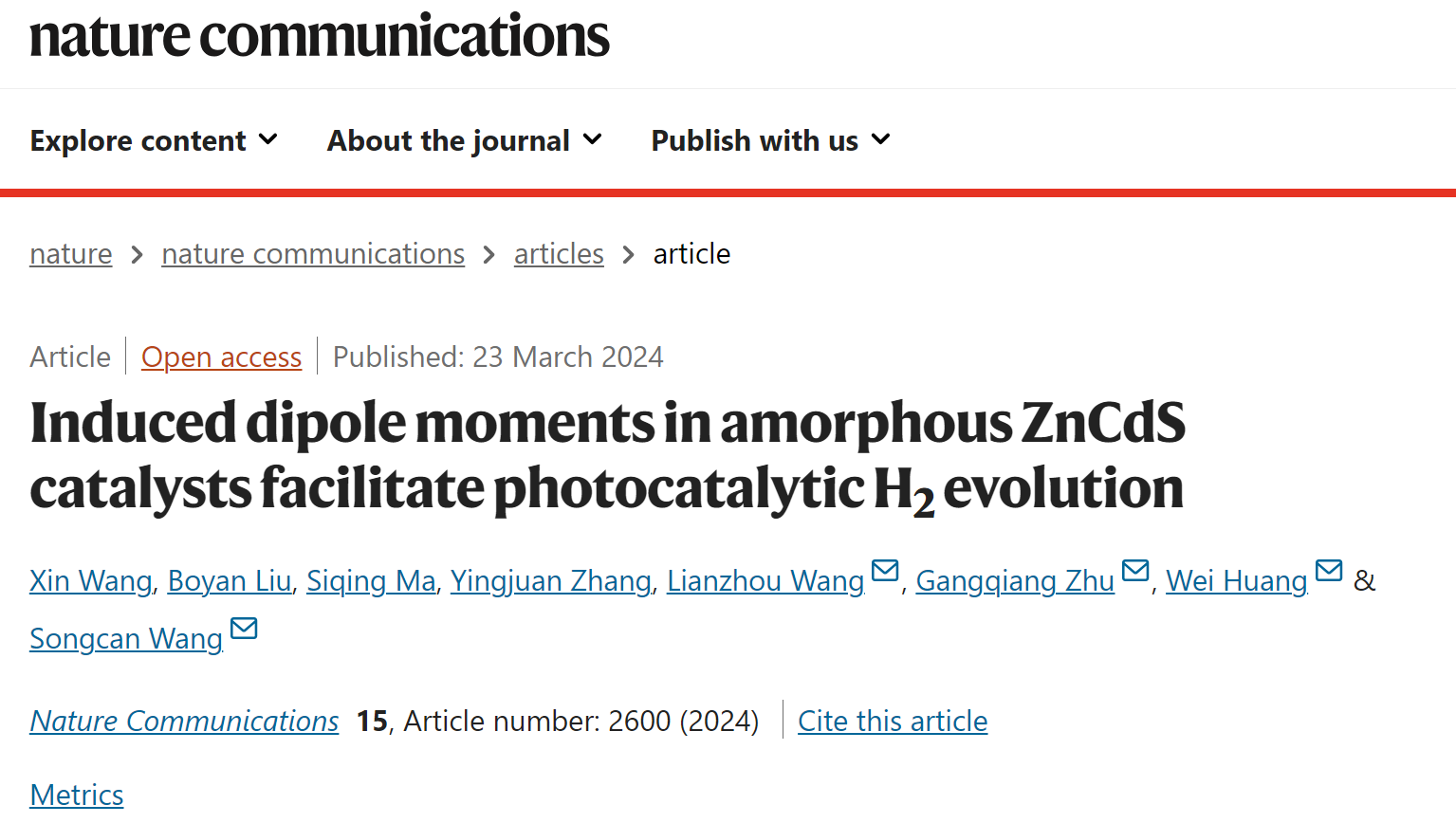Select author Boyan Liu
Screen dimensions: 1456x823
tap(230, 580)
